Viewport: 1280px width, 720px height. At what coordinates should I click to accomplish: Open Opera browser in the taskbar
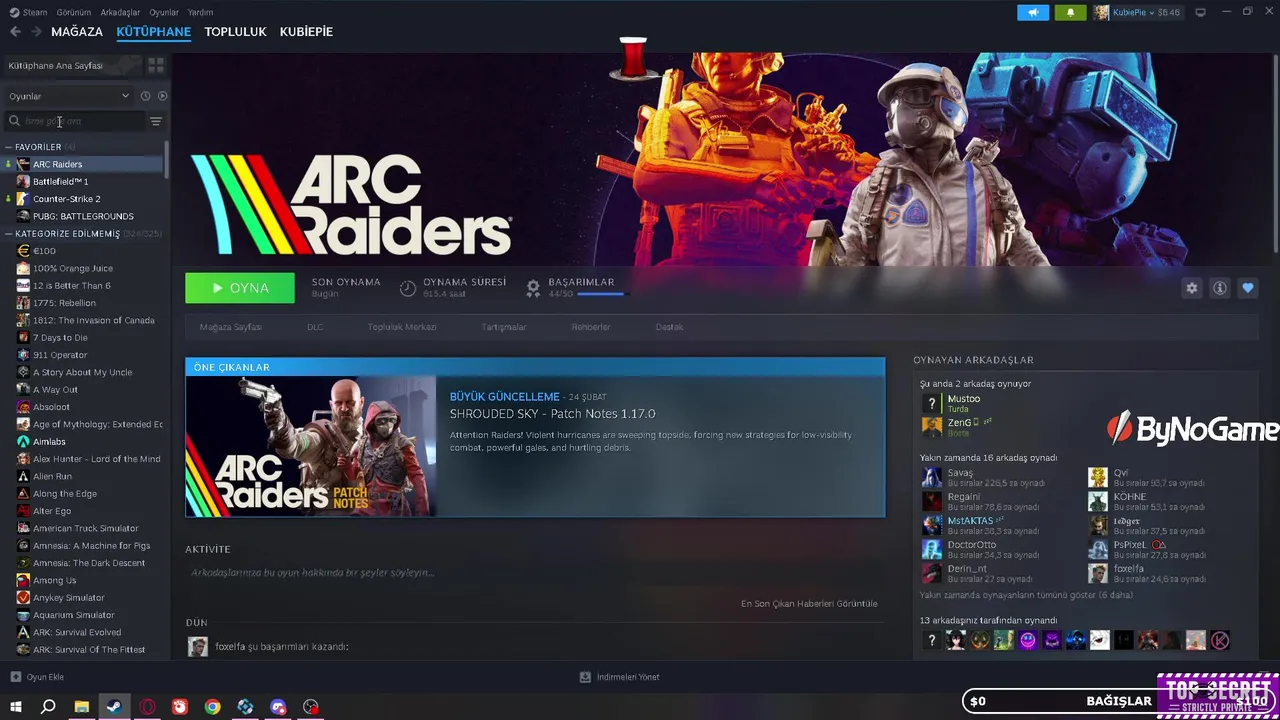click(147, 707)
